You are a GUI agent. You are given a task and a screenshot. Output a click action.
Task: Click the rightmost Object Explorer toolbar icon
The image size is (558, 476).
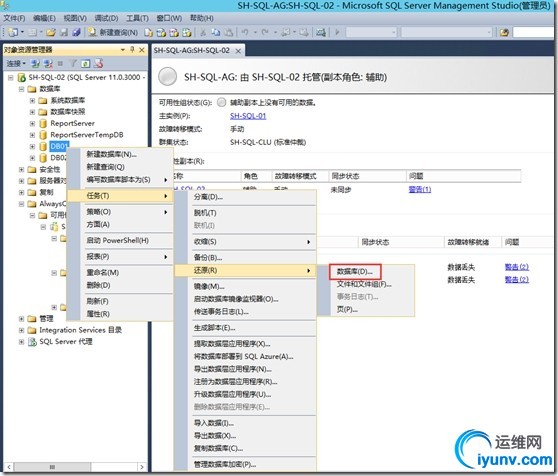click(99, 64)
